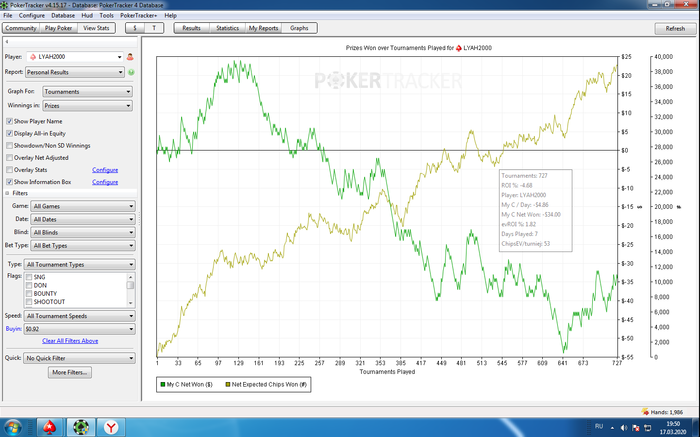
Task: Check the SNG flag
Action: coord(29,277)
